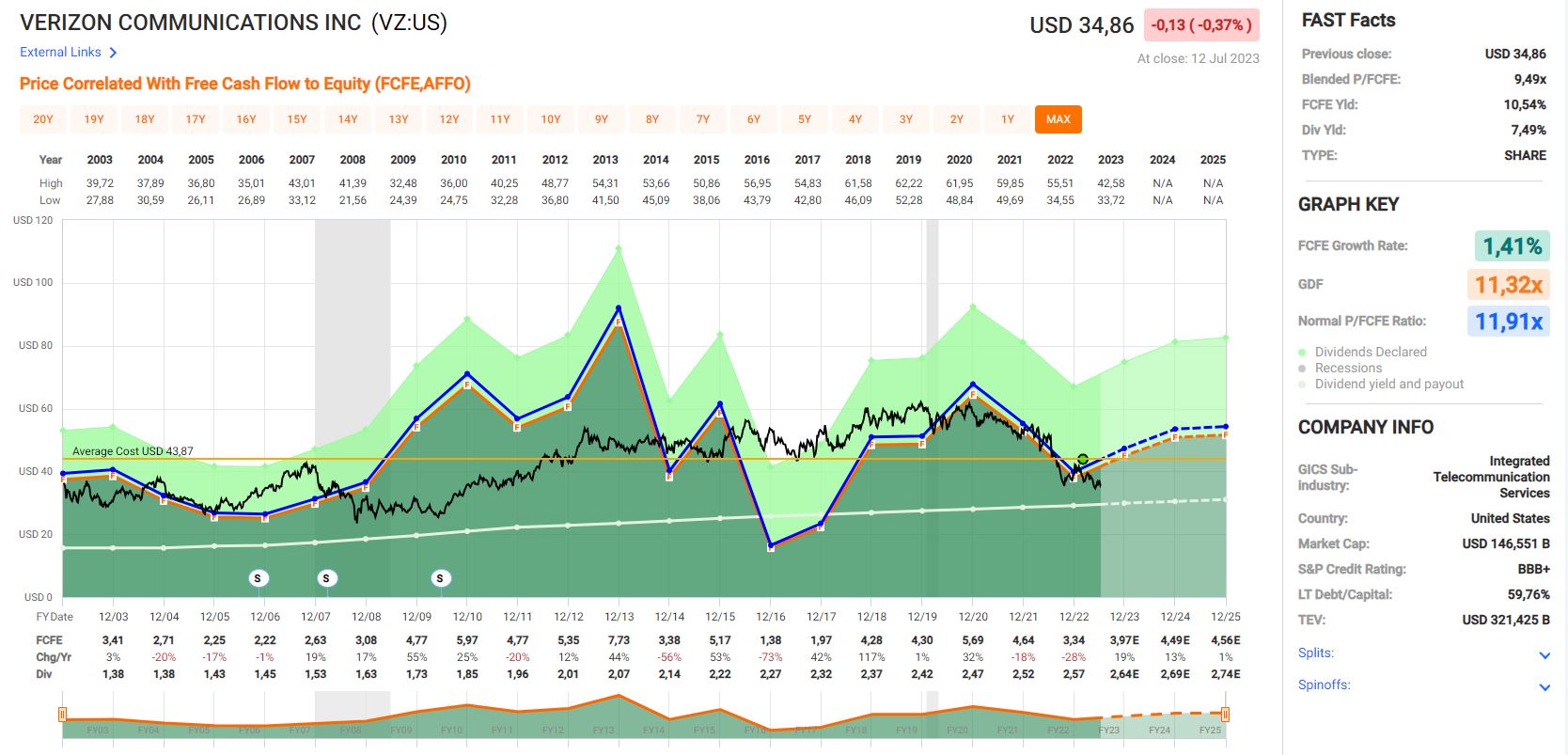Screen dimensions: 1568x755
Task: Click the split marker S near 12/07
Action: 326,578
